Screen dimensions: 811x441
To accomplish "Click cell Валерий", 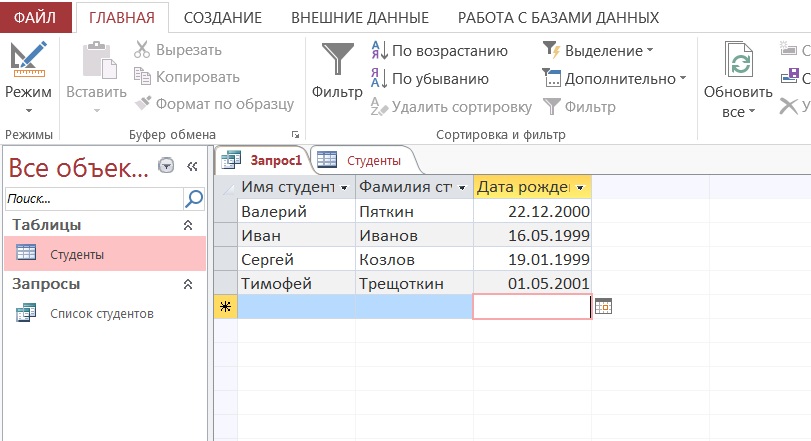I will tap(296, 211).
